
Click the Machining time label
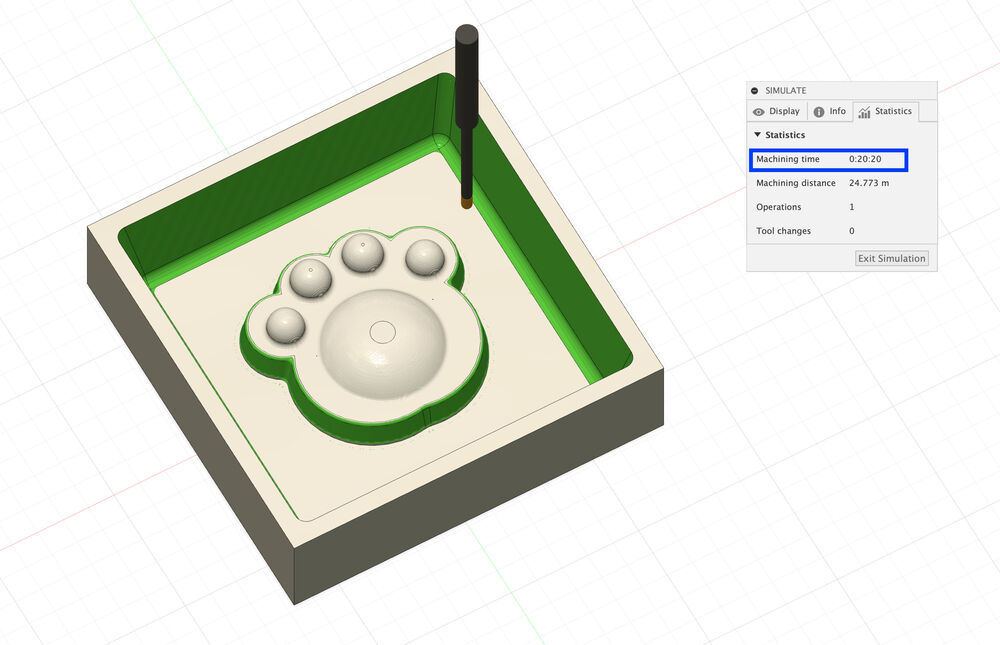(x=788, y=159)
